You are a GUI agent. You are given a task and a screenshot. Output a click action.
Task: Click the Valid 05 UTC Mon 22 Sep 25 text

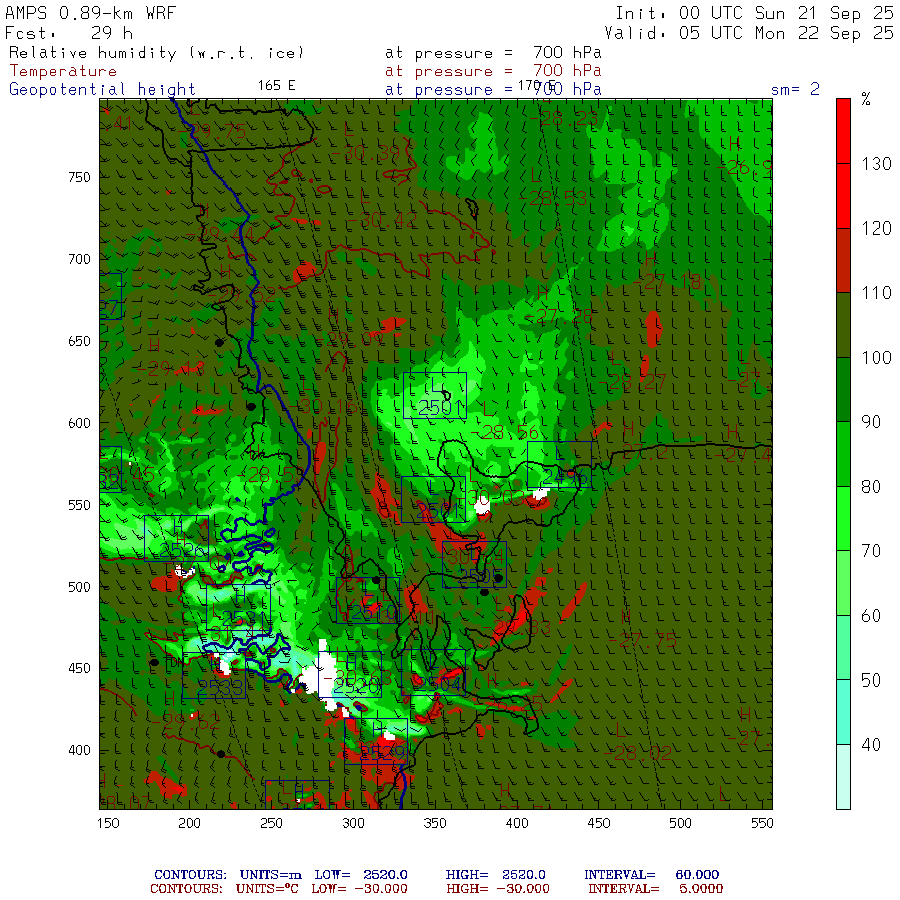point(748,33)
